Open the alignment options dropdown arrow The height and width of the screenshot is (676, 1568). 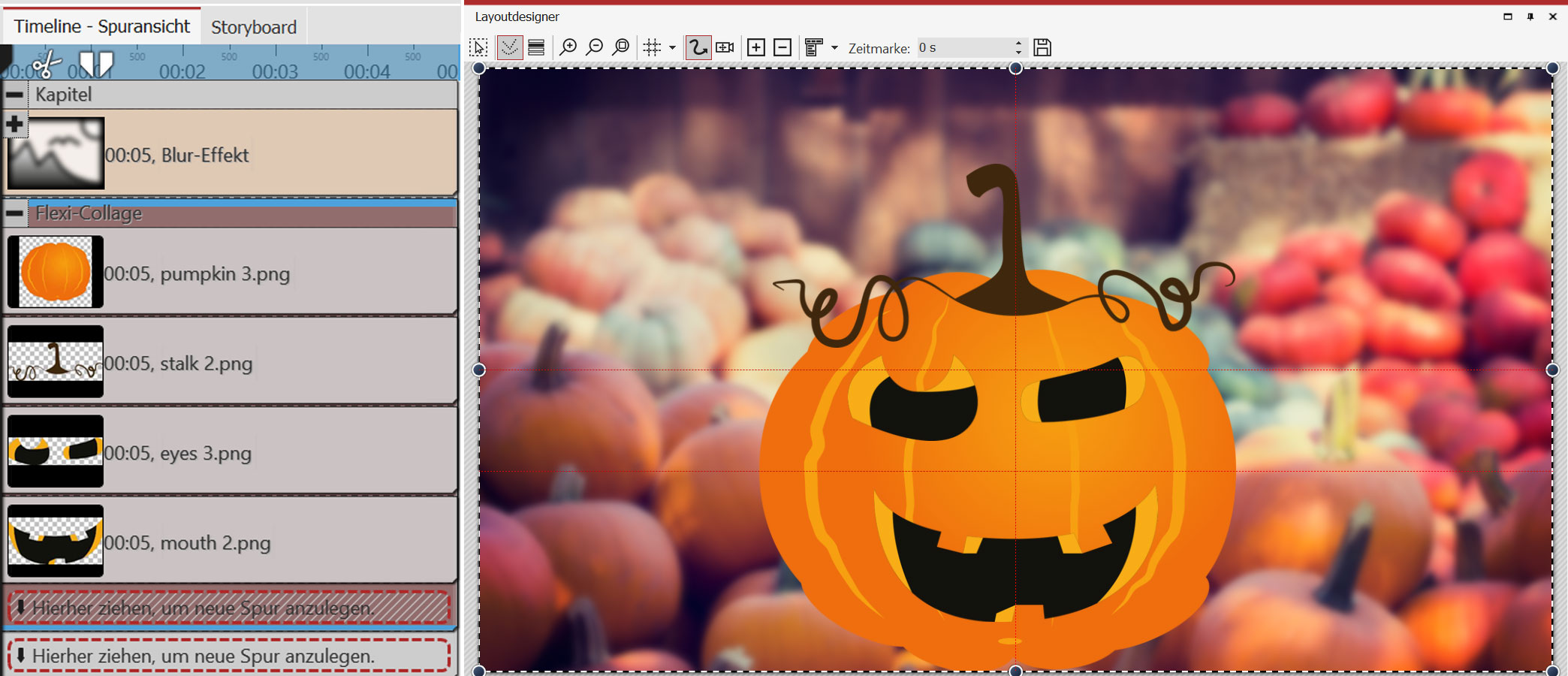point(834,47)
